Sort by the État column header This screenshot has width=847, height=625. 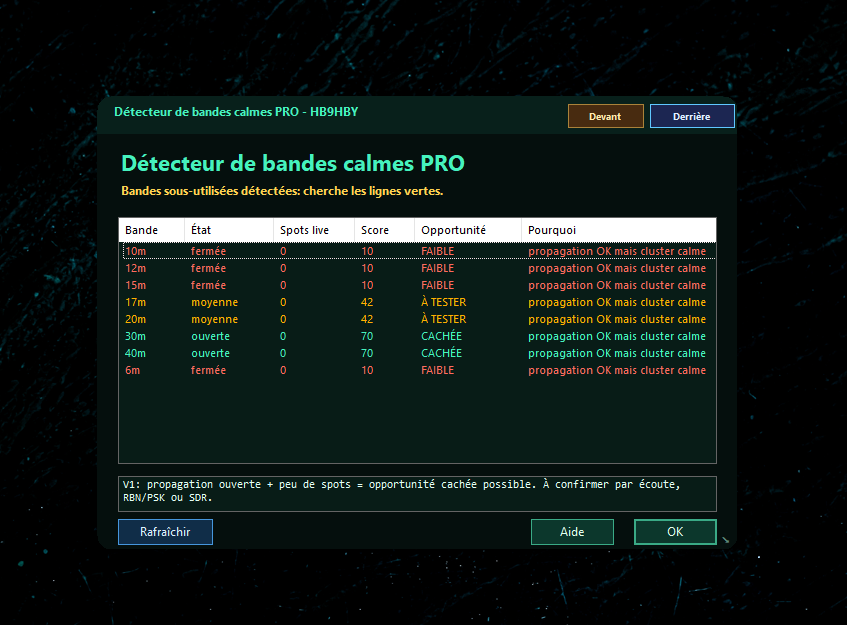[229, 230]
